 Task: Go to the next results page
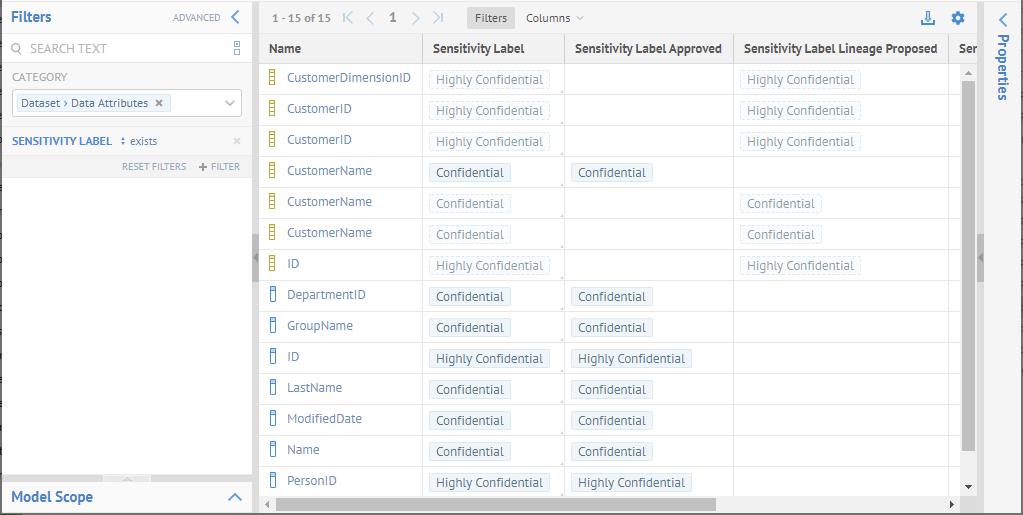tap(416, 18)
